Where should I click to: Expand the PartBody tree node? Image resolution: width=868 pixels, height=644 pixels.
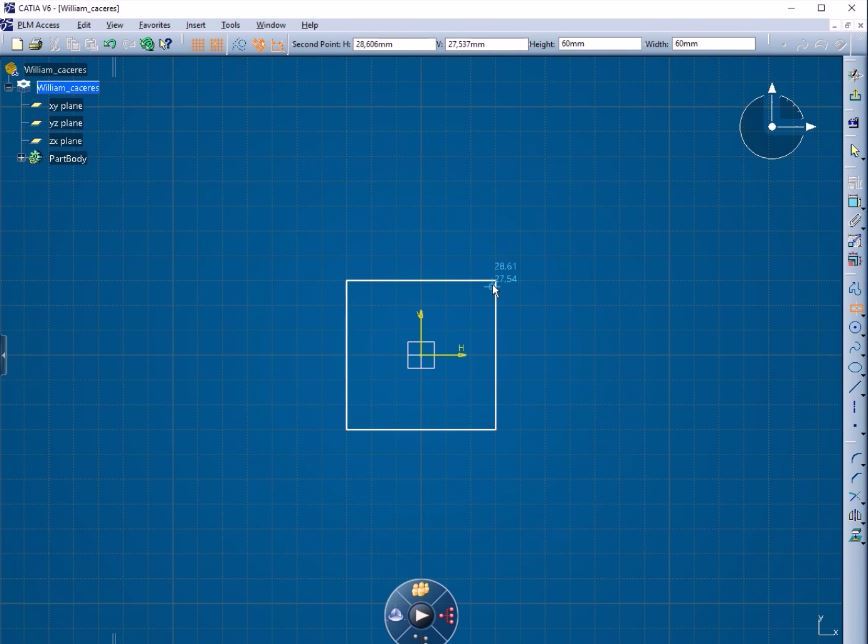(21, 158)
